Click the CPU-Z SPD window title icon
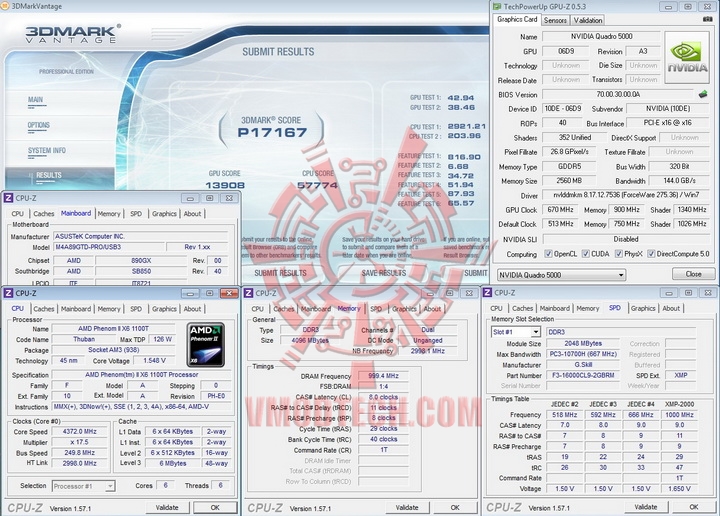Image resolution: width=720 pixels, height=516 pixels. point(488,292)
